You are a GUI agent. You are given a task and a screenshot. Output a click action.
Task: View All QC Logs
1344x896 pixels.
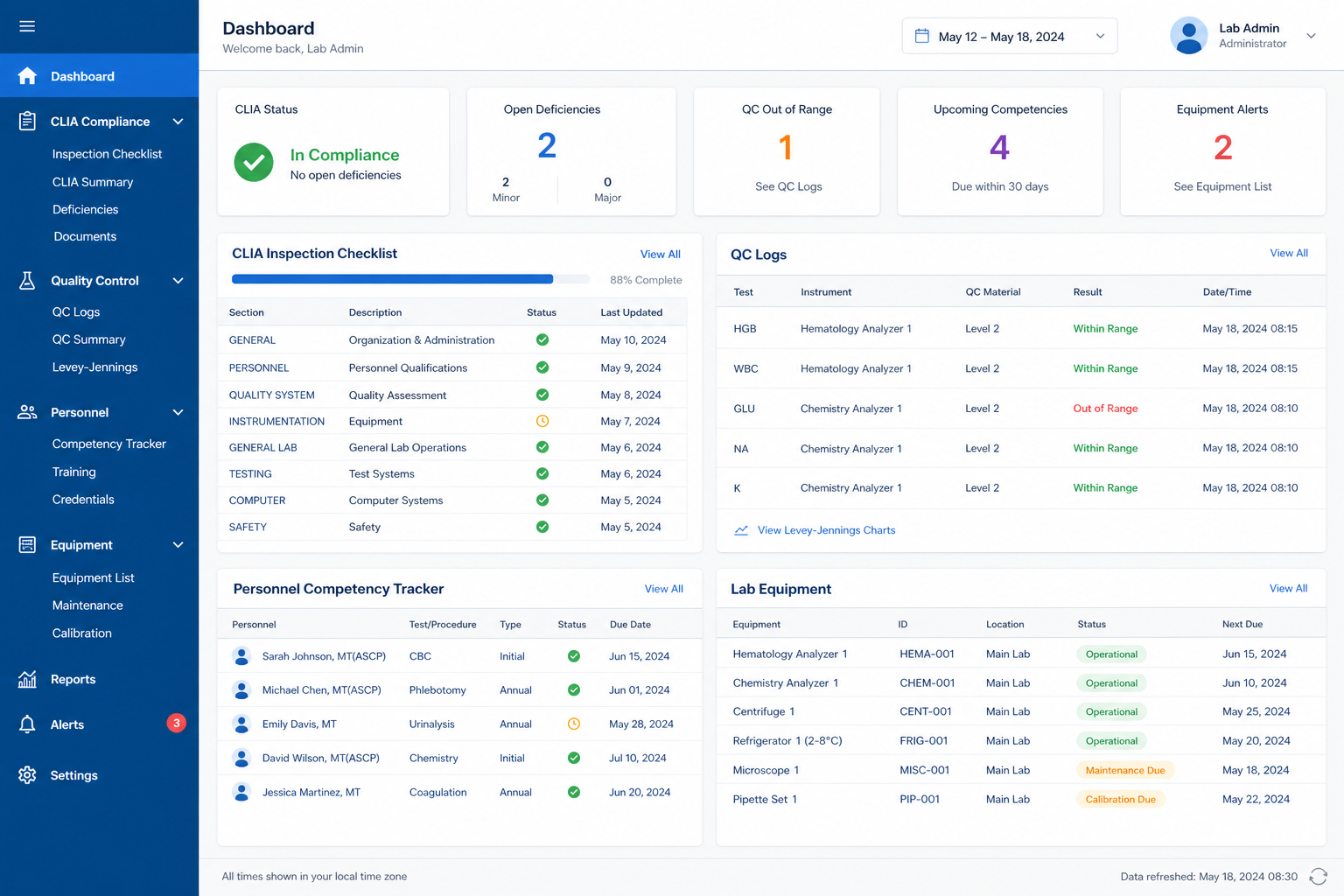[x=1289, y=253]
